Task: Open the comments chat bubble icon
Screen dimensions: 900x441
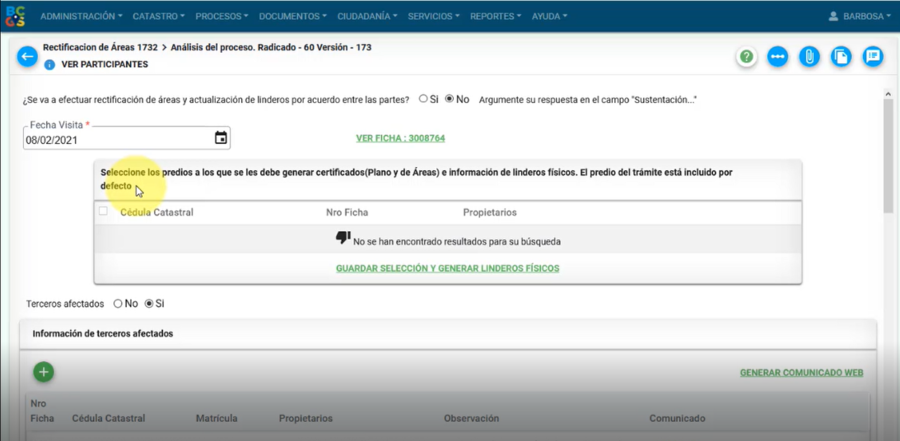Action: click(873, 57)
